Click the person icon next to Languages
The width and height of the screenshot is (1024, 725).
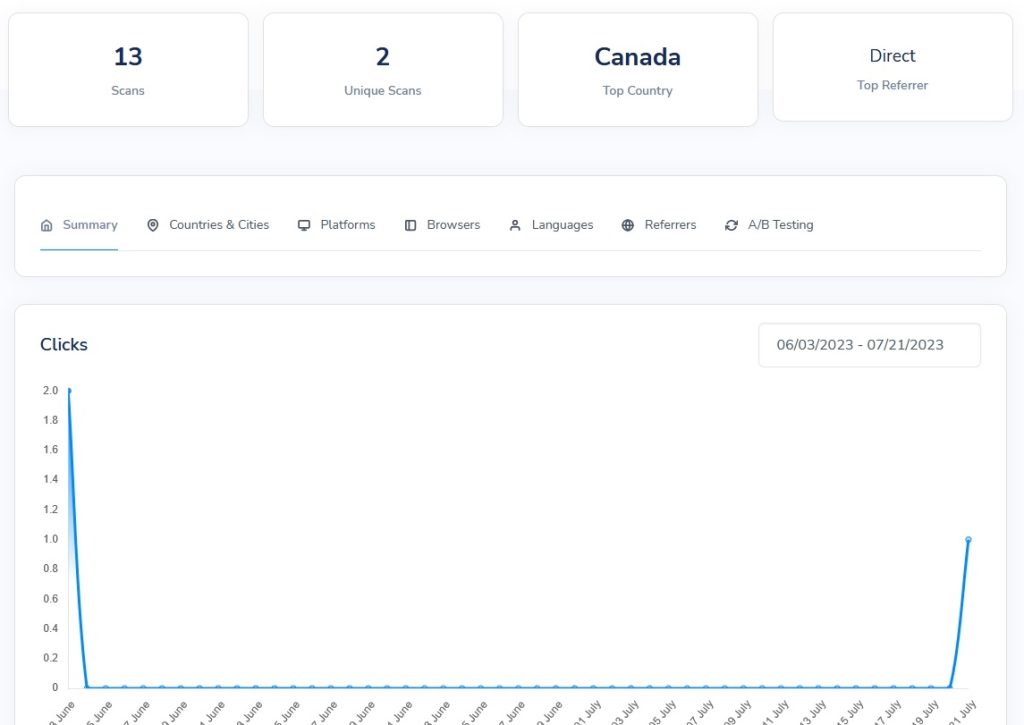point(515,225)
